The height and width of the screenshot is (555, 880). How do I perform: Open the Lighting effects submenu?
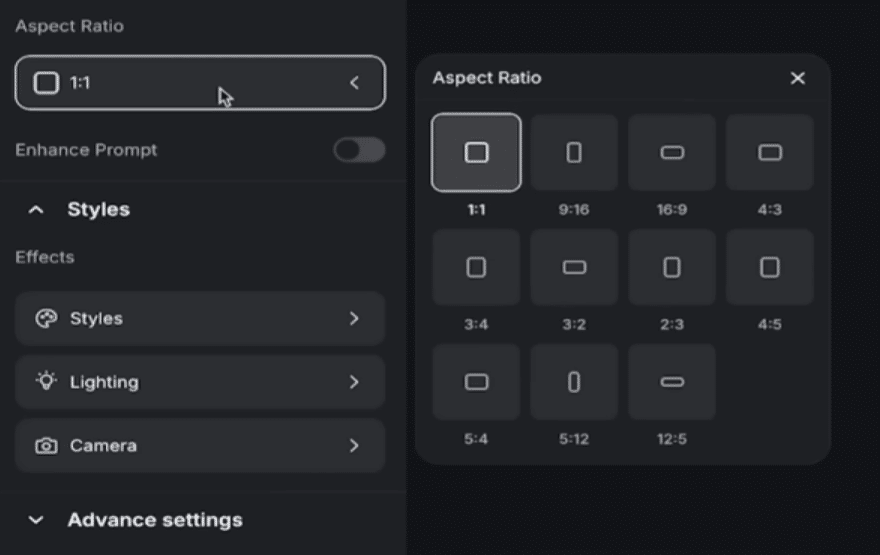(x=200, y=382)
